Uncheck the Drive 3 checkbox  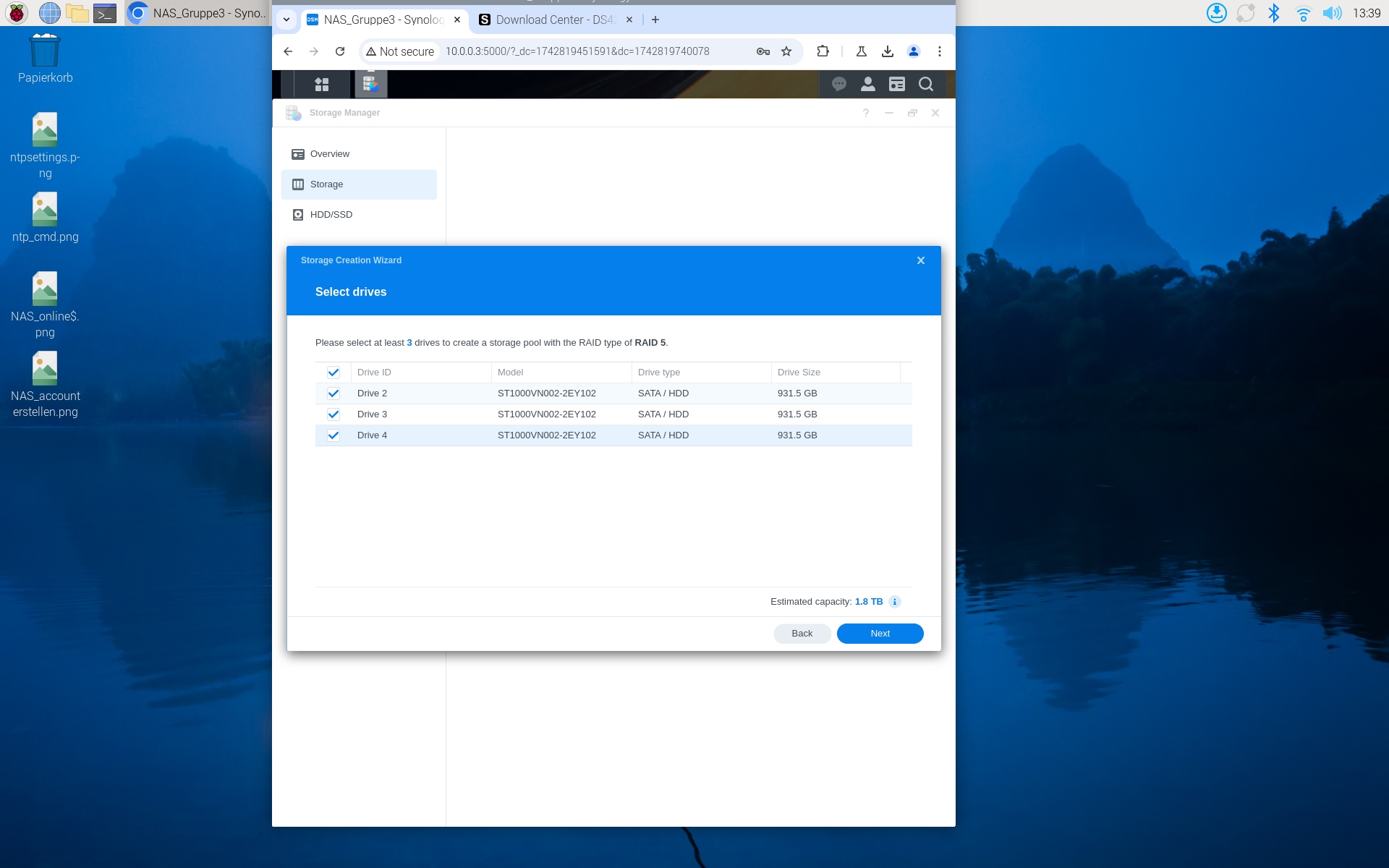pos(334,414)
